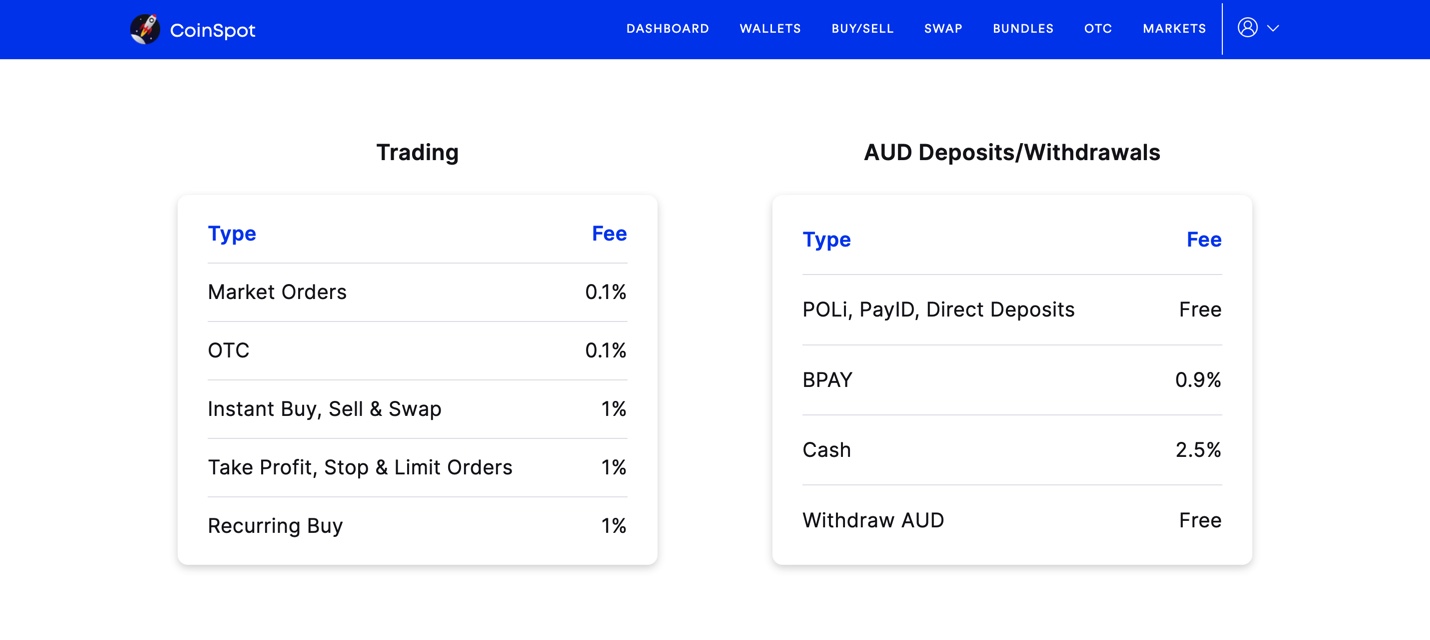Viewport: 1430px width, 640px height.
Task: Open the Wallets menu item
Action: click(x=770, y=29)
